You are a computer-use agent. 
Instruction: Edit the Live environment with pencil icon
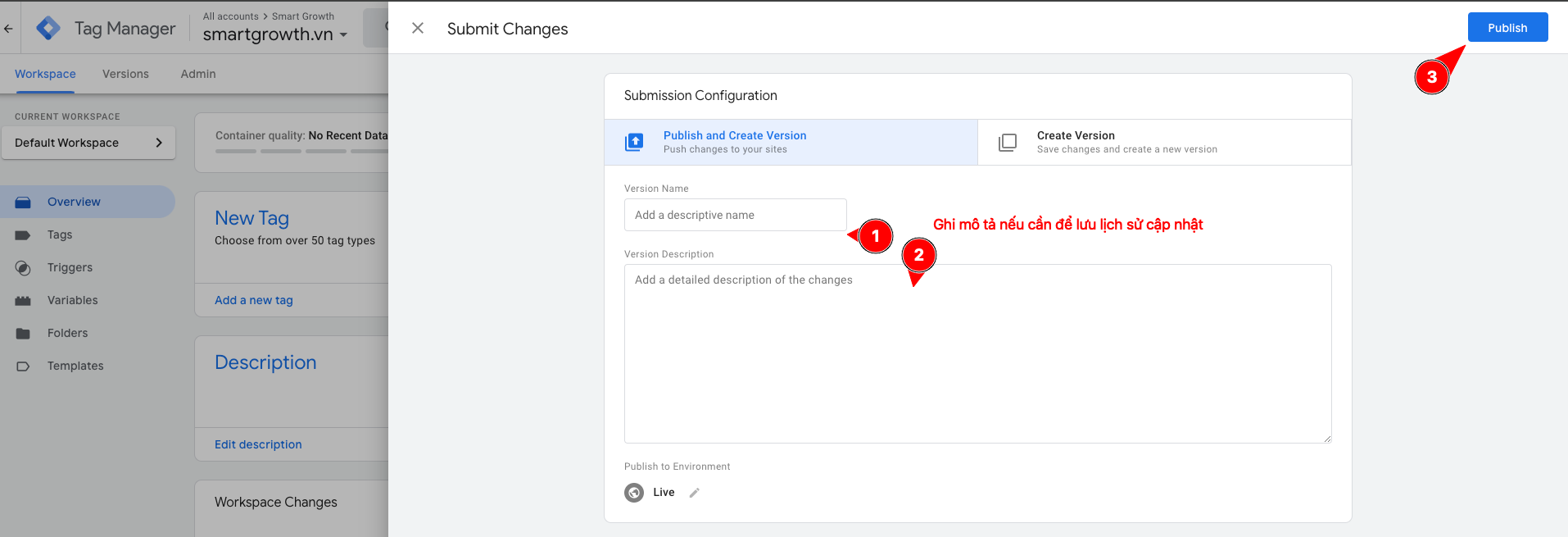[695, 493]
